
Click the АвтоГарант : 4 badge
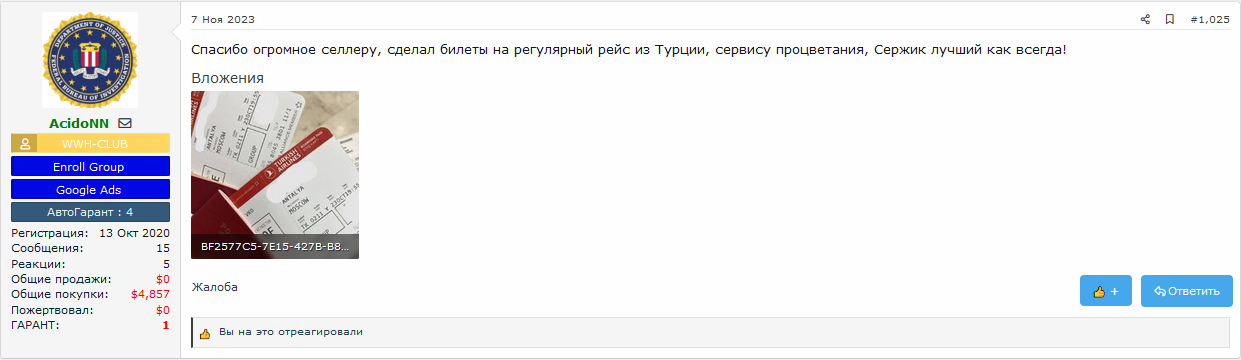coord(90,212)
